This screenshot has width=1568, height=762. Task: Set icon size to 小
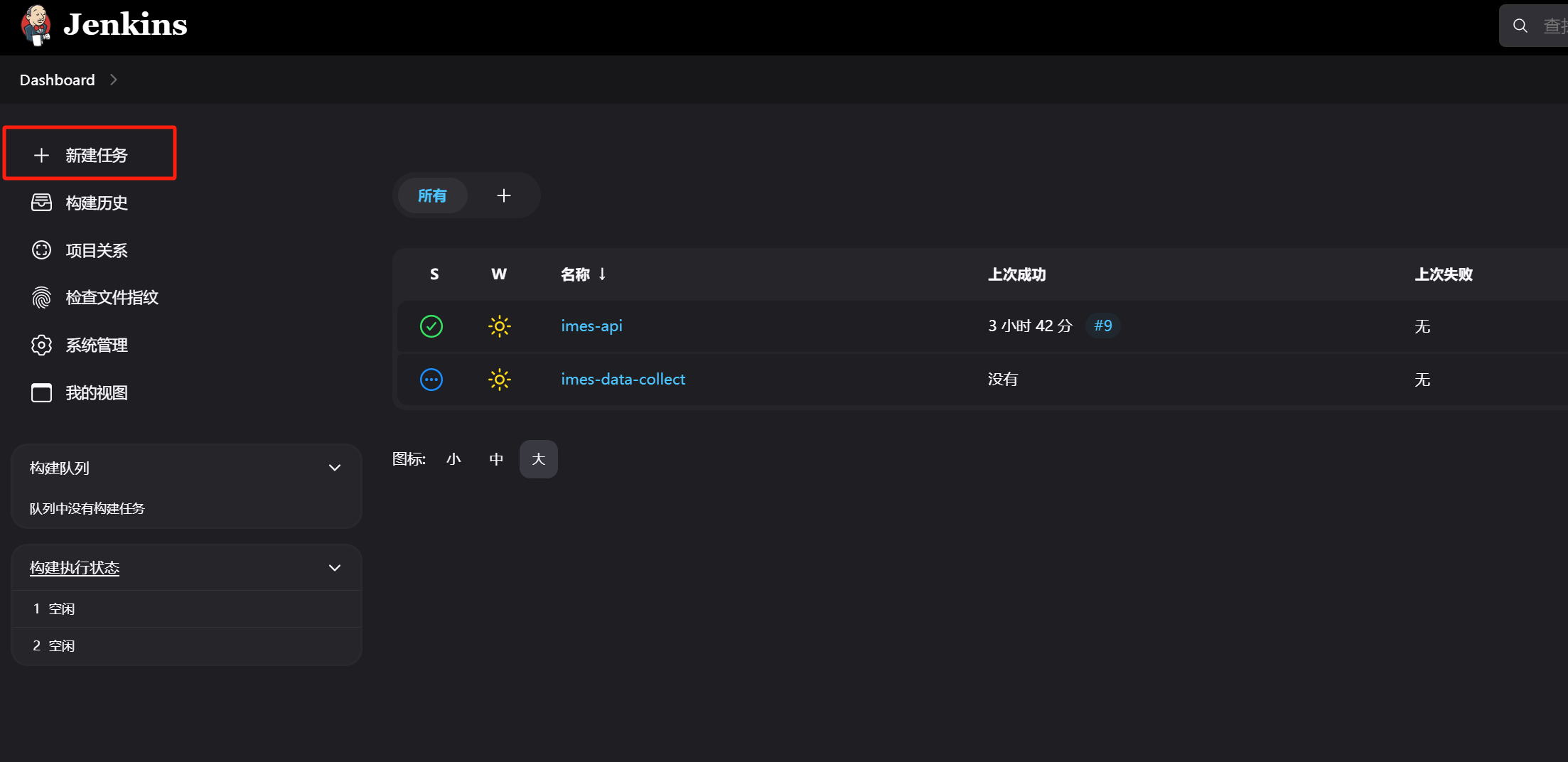[453, 459]
